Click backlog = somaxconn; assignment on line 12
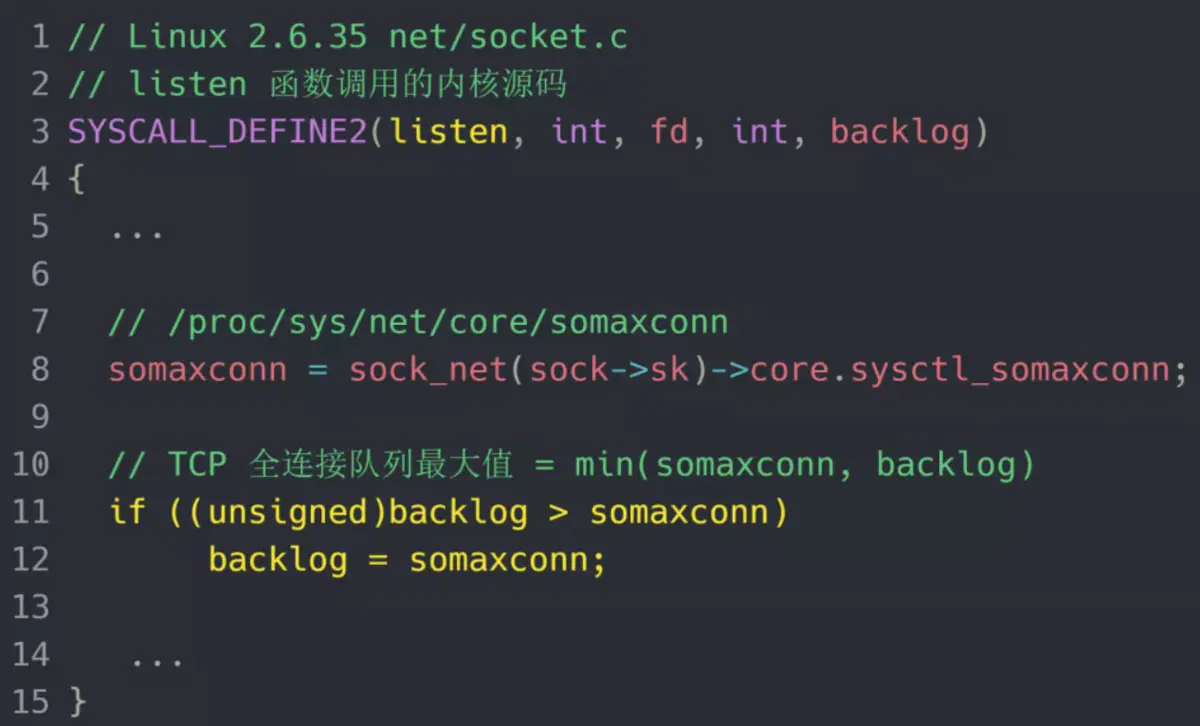This screenshot has height=726, width=1200. (408, 560)
